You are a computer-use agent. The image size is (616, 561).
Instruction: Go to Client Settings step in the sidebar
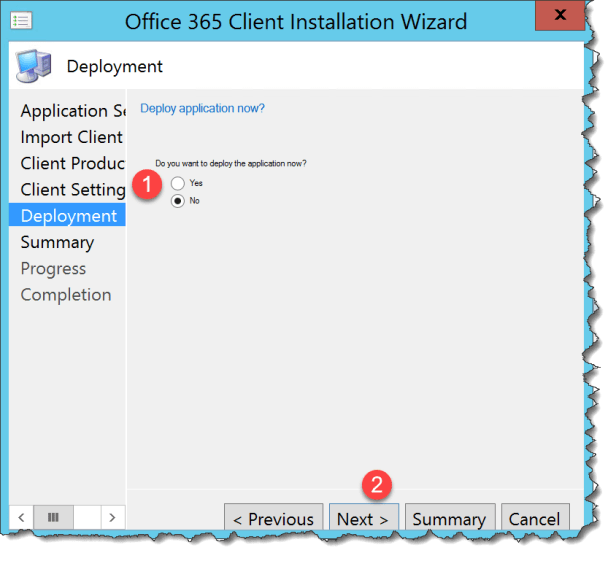(73, 190)
